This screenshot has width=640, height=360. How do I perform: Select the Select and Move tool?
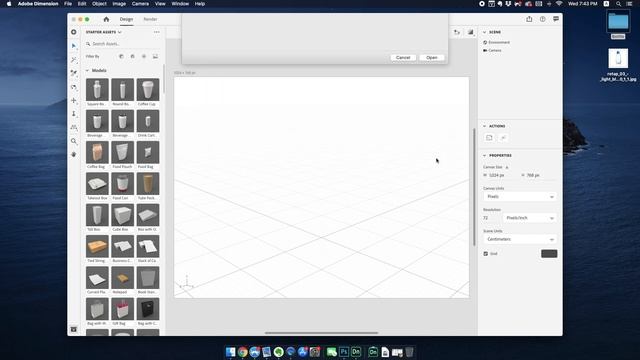[x=73, y=46]
